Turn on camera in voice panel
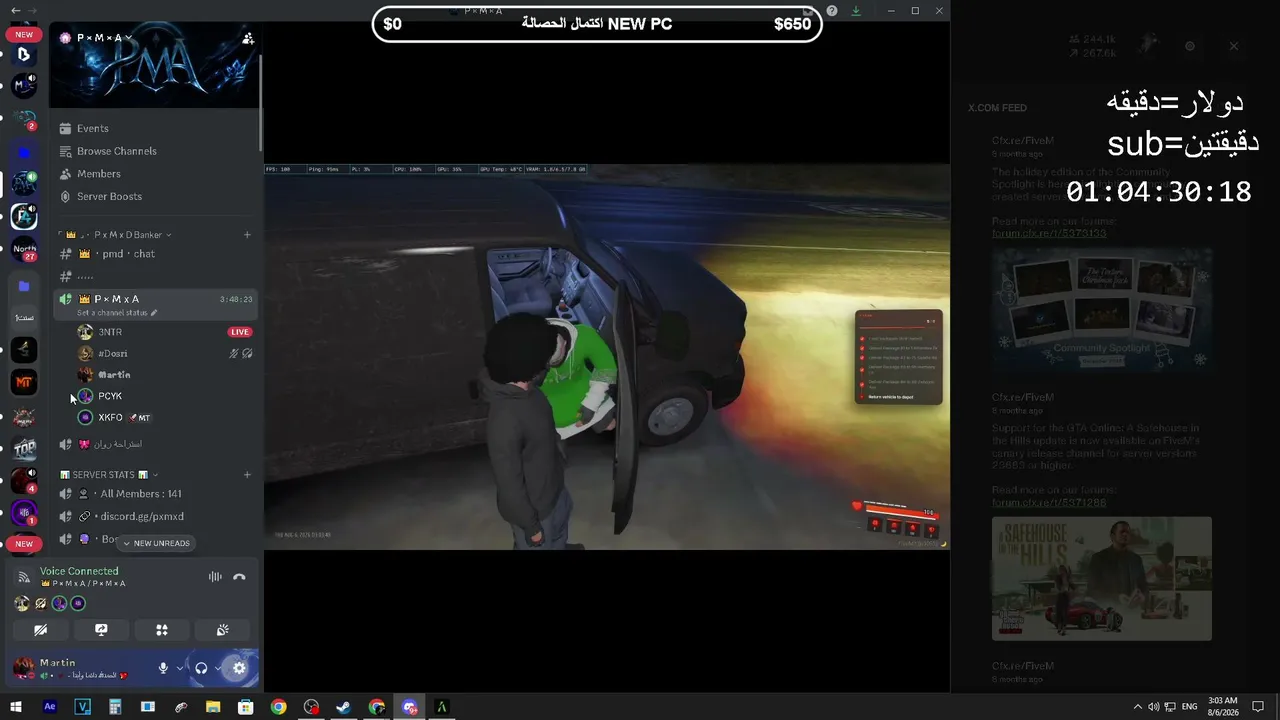The width and height of the screenshot is (1280, 720). click(40, 630)
